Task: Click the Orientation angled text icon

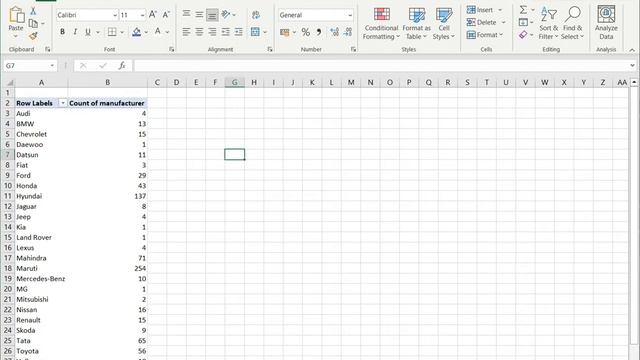Action: point(226,15)
